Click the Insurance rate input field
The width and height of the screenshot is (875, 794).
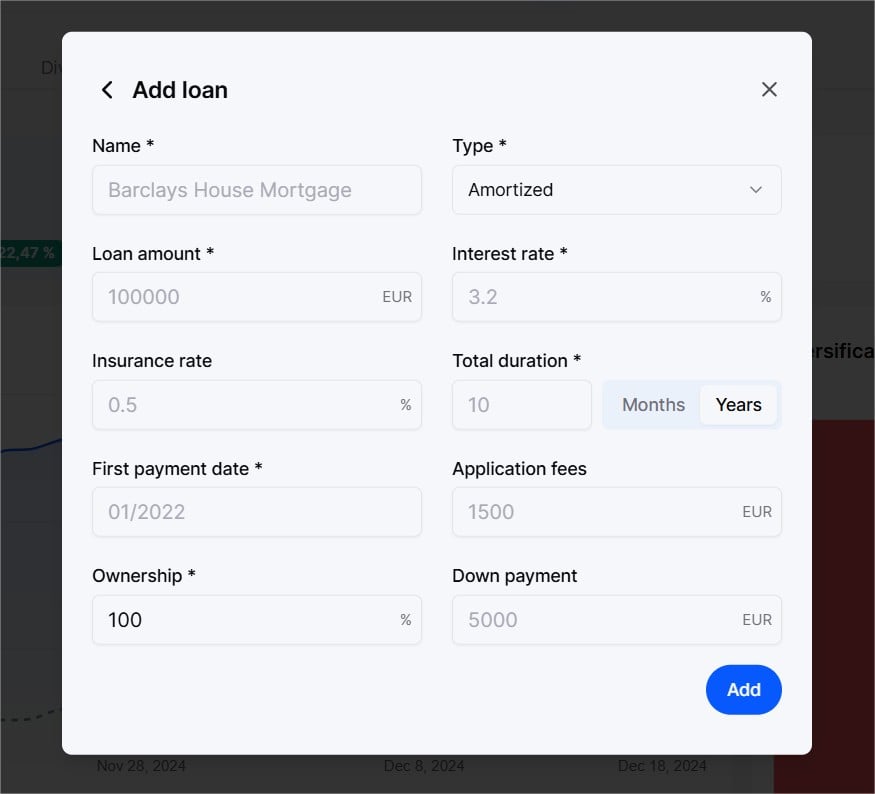[257, 405]
